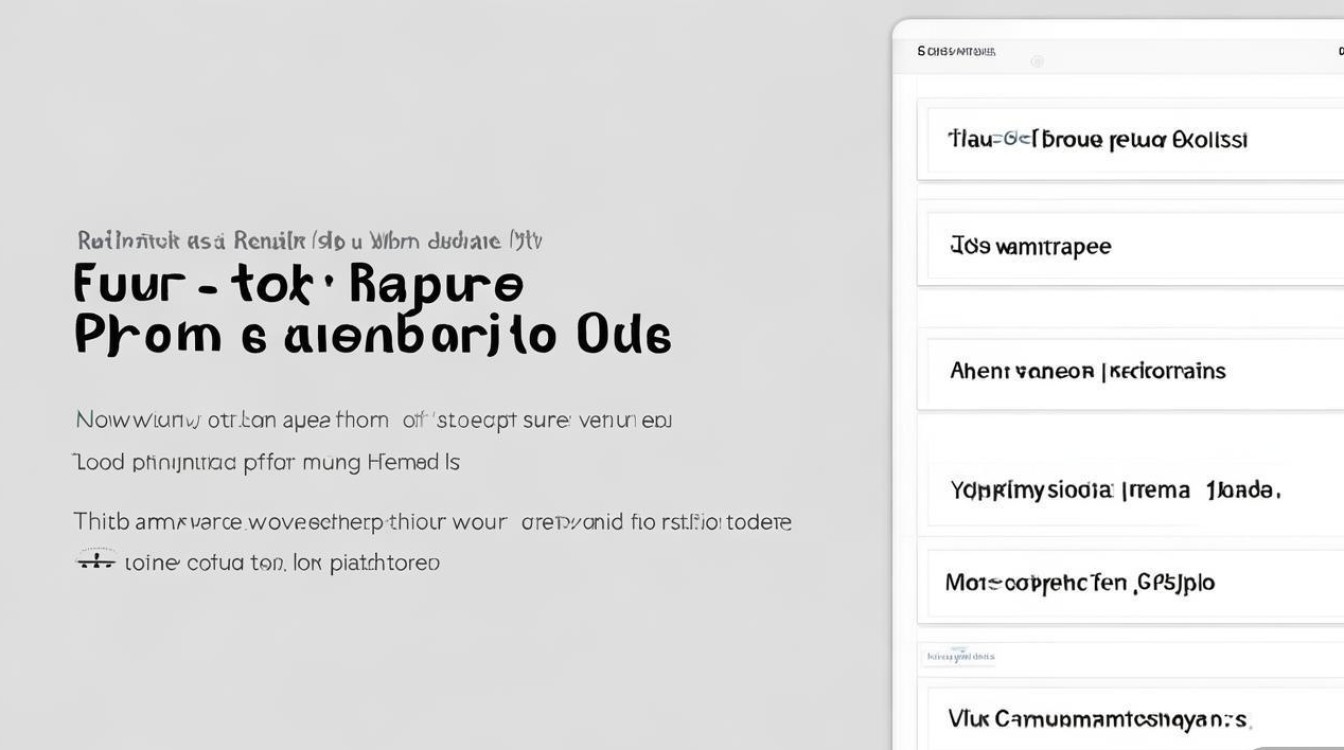Open the "Tlau-Gcl broue retua Exolissi" item
The height and width of the screenshot is (750, 1344).
click(x=1098, y=140)
